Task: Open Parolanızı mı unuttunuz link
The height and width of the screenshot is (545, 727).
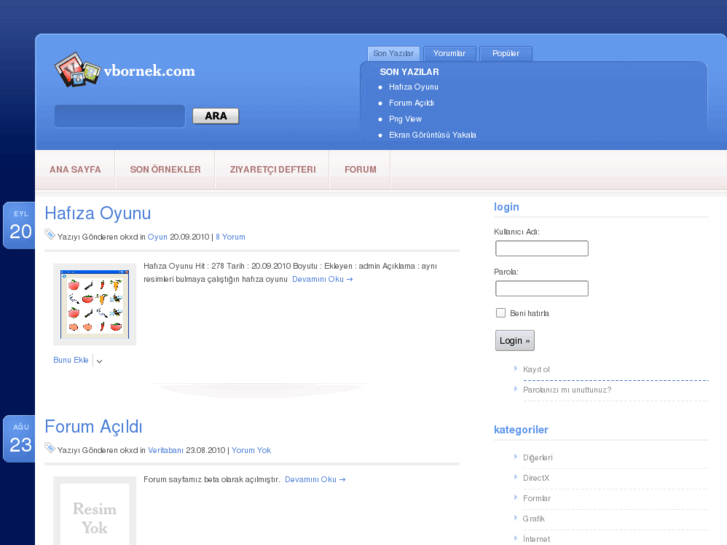Action: point(567,390)
